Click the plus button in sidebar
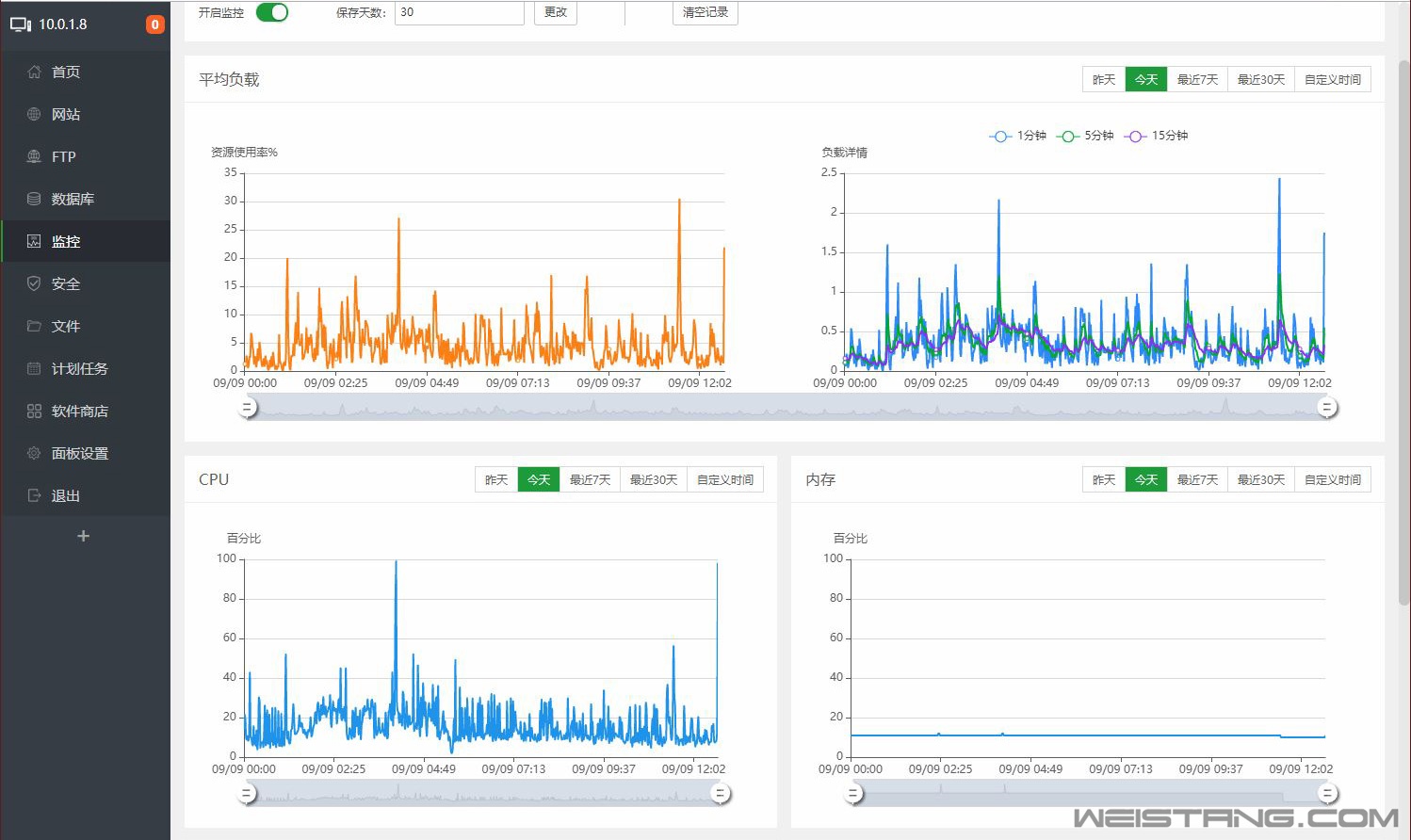1411x840 pixels. [83, 536]
